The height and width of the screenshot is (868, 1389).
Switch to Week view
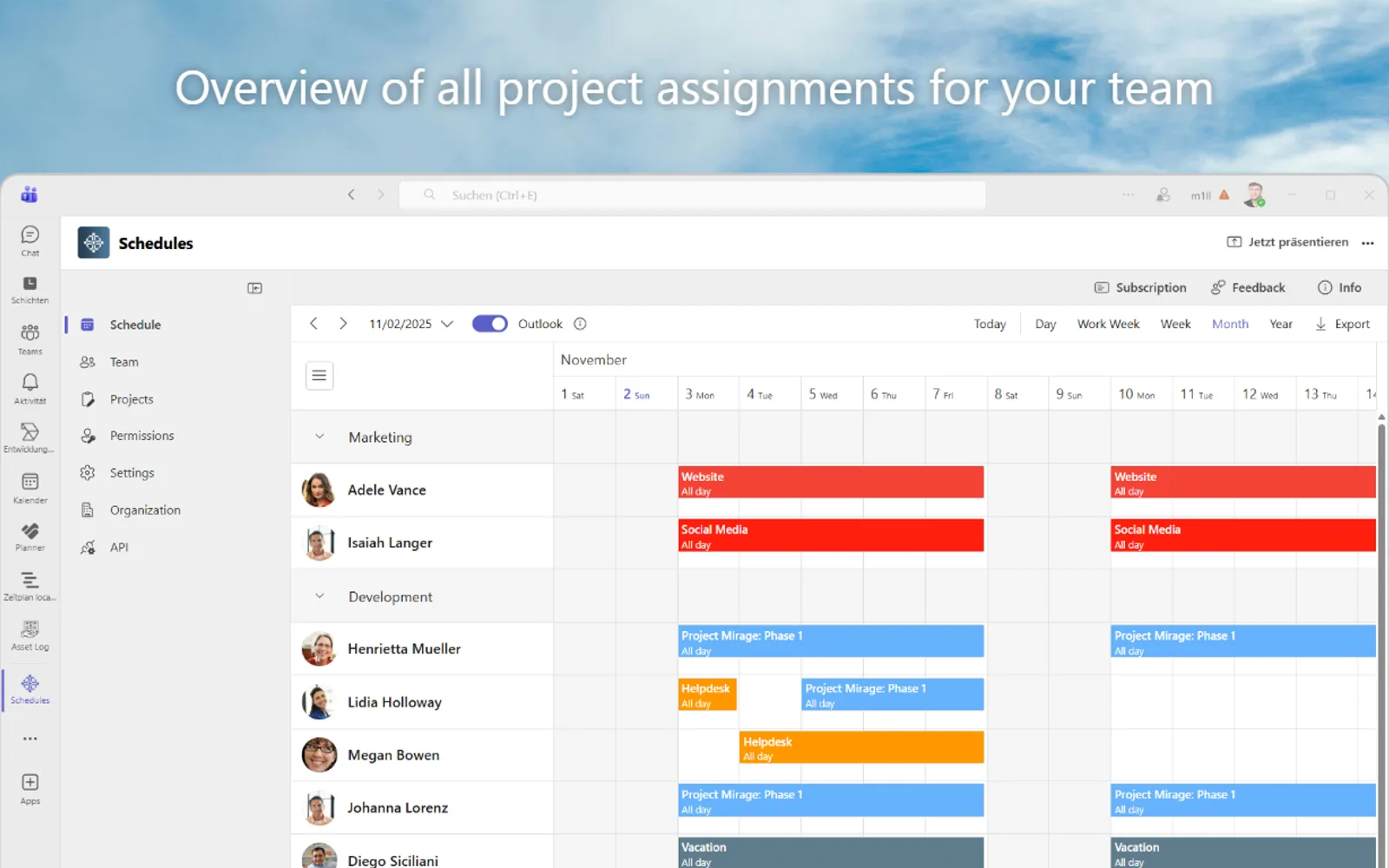[x=1175, y=324]
